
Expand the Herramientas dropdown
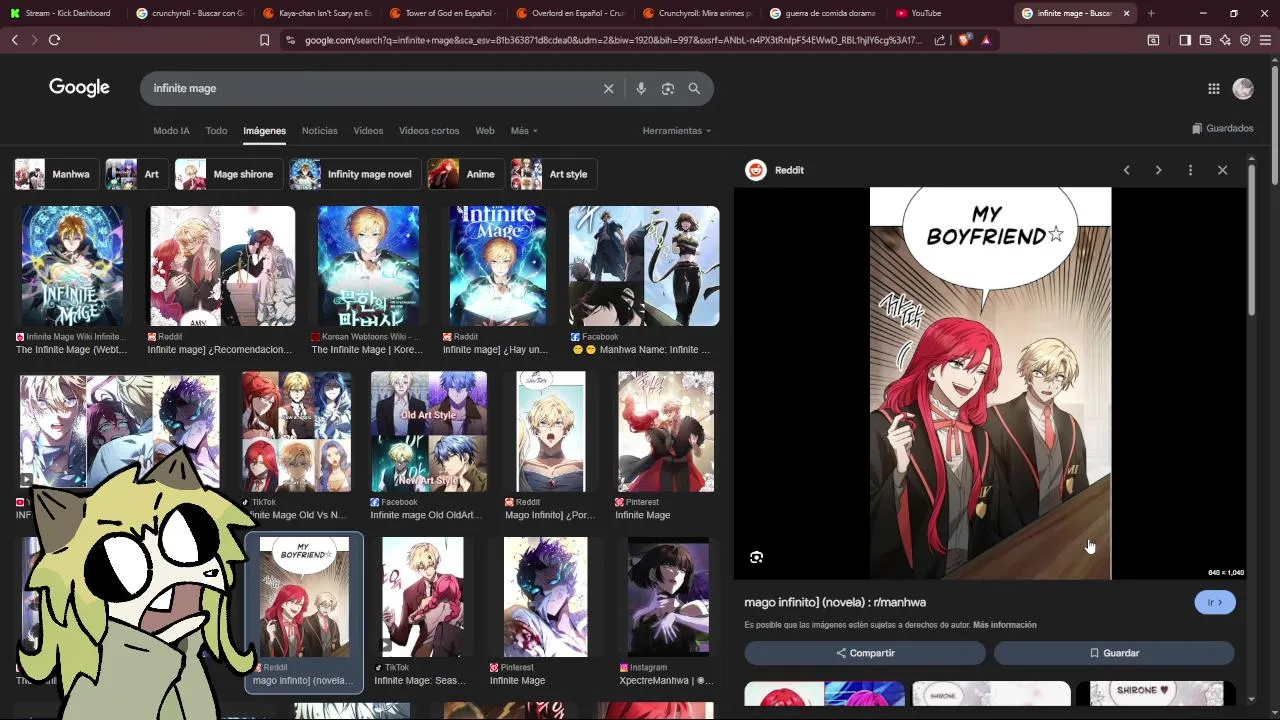[677, 131]
